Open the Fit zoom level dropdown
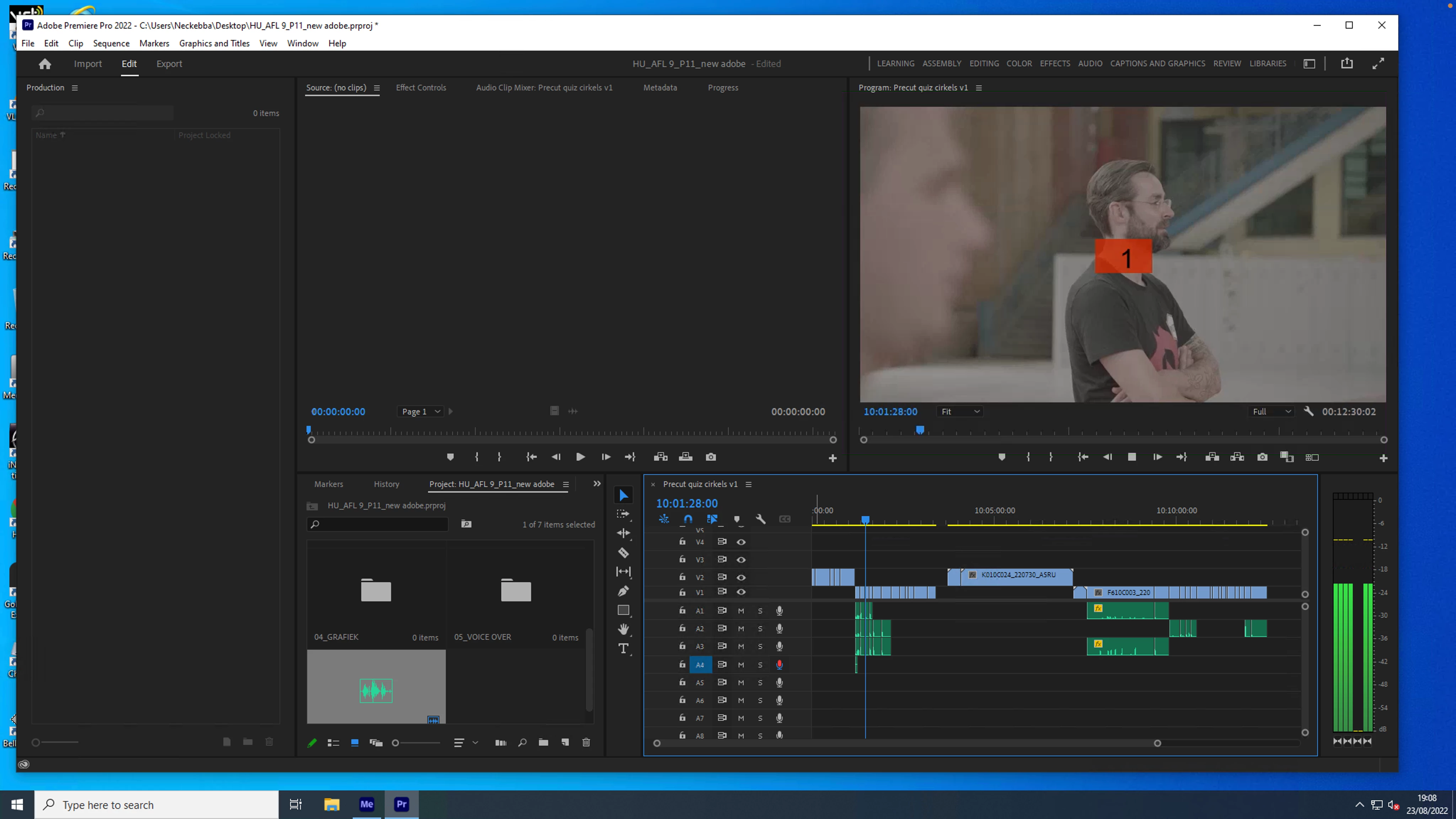This screenshot has width=1456, height=819. tap(960, 412)
